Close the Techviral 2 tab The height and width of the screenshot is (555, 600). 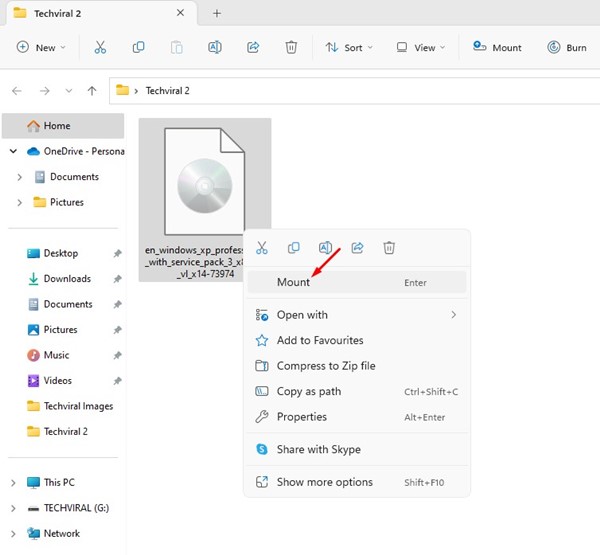coord(180,13)
